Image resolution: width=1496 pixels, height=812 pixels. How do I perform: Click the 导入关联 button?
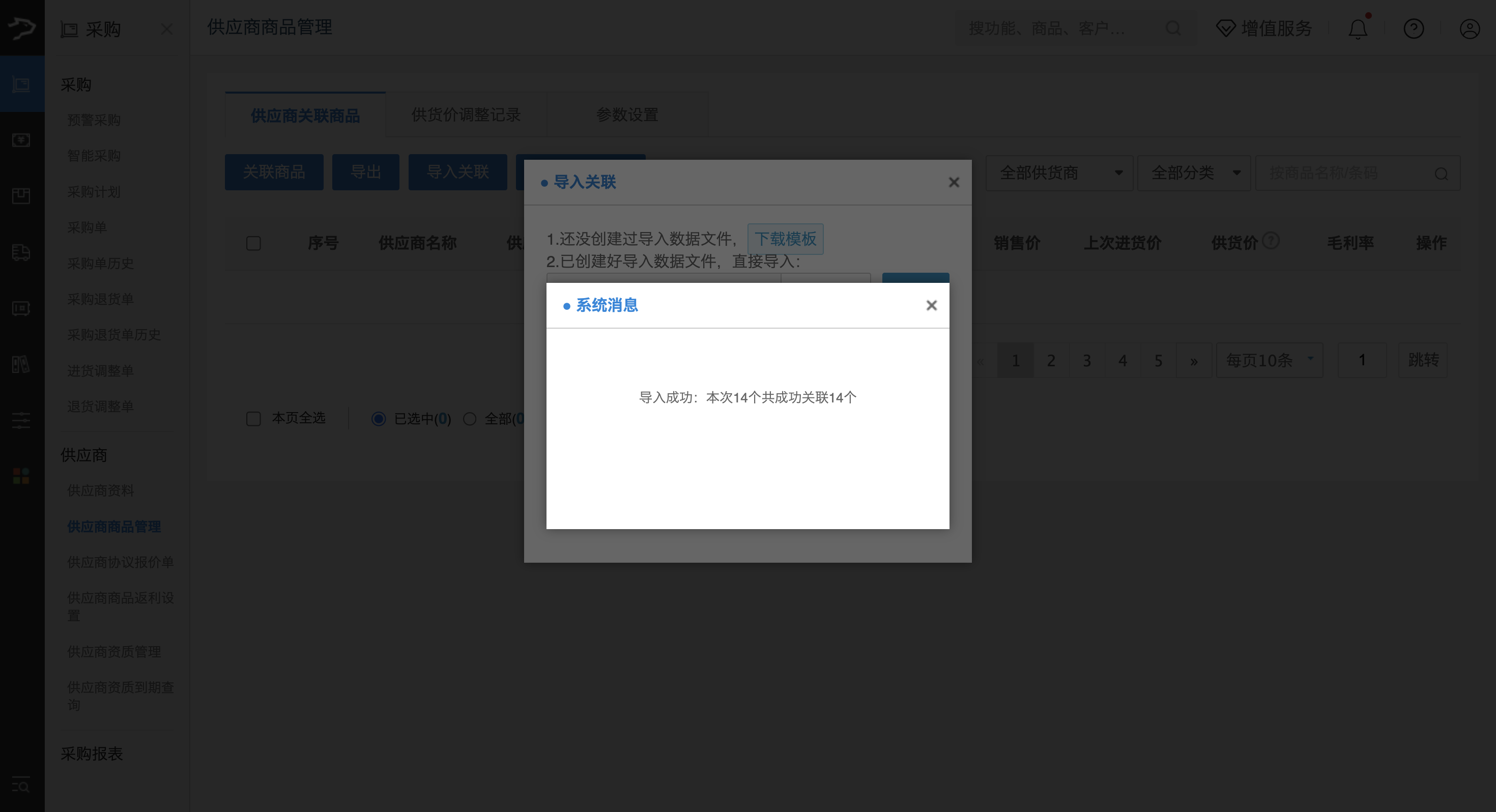457,172
